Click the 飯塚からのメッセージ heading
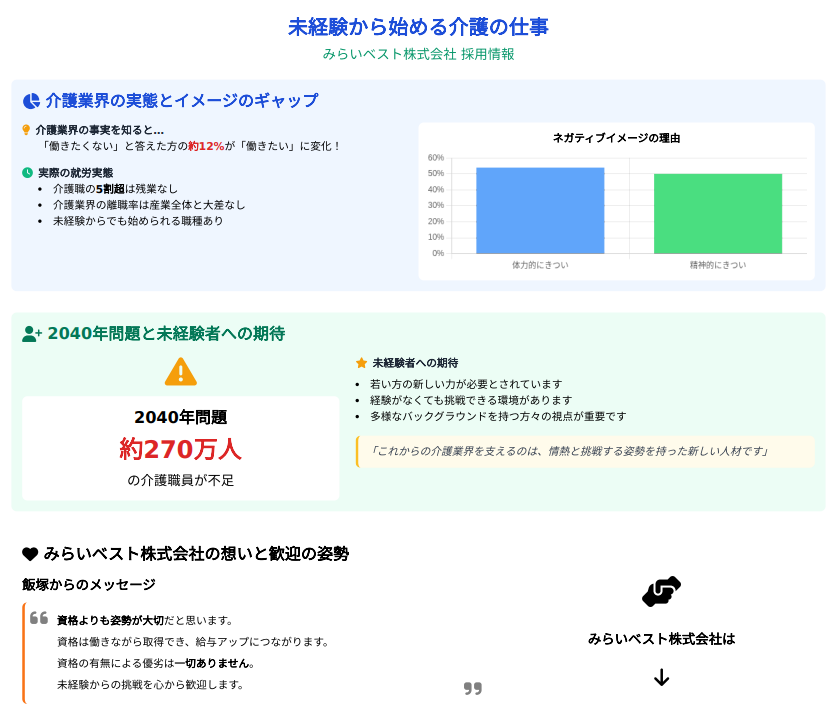835x708 pixels. pyautogui.click(x=89, y=584)
